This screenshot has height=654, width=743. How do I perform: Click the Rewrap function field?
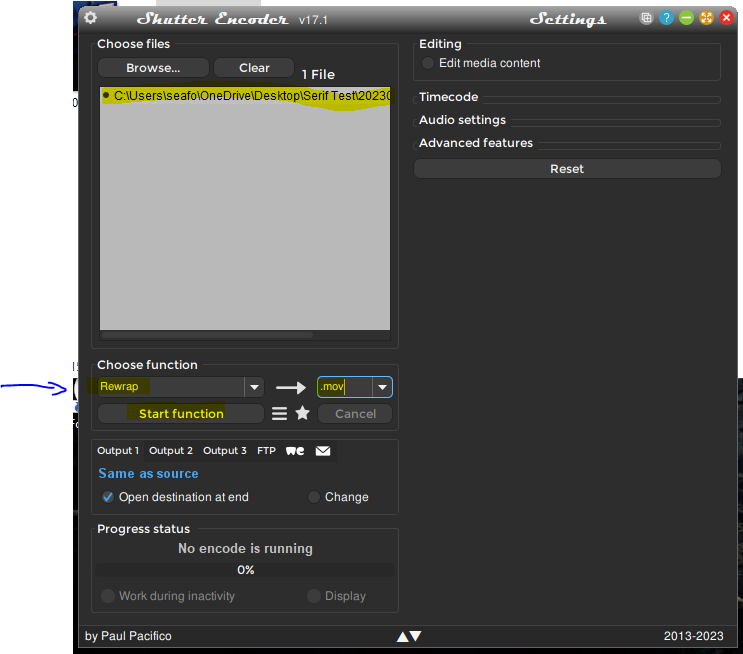(x=171, y=387)
